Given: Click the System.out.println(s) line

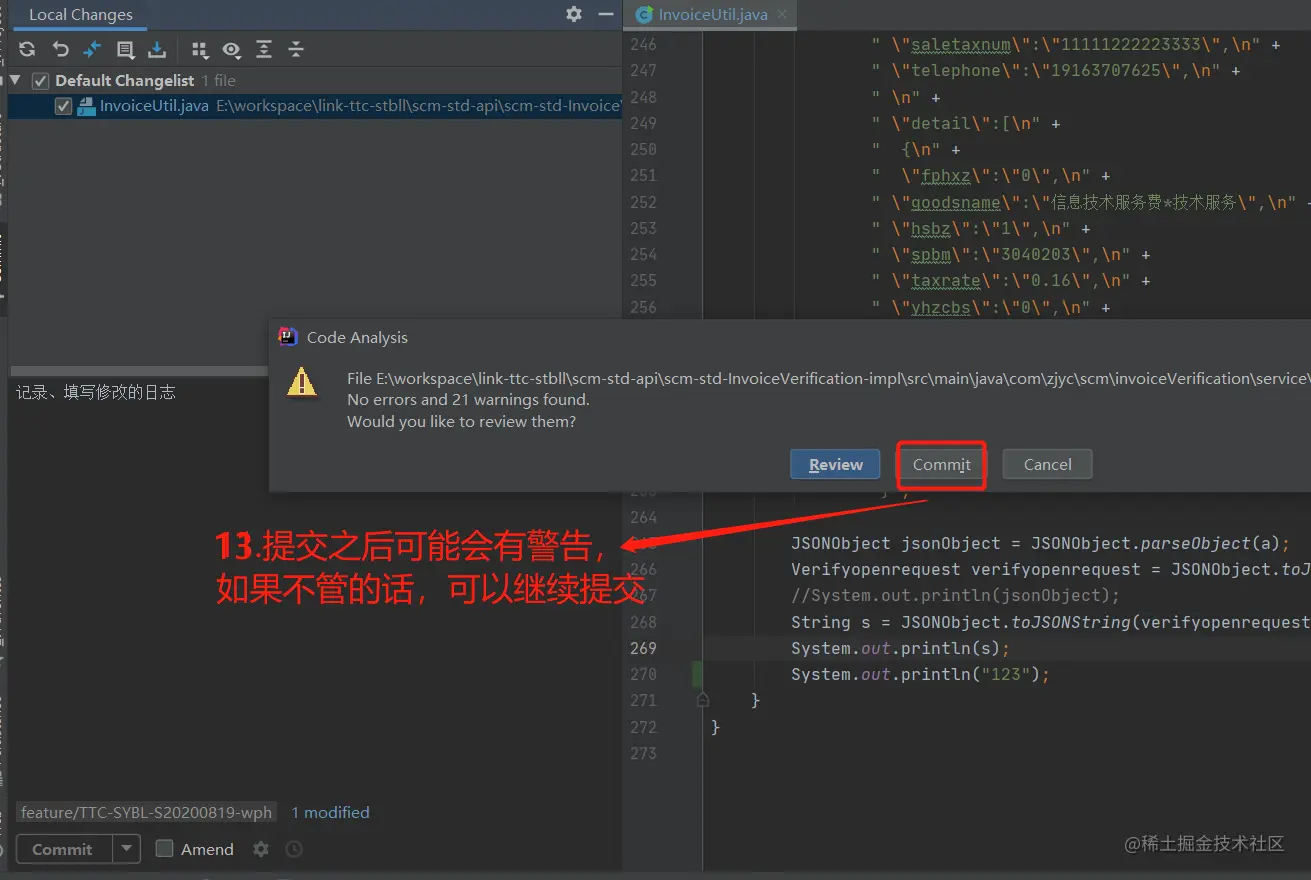Looking at the screenshot, I should (x=900, y=648).
